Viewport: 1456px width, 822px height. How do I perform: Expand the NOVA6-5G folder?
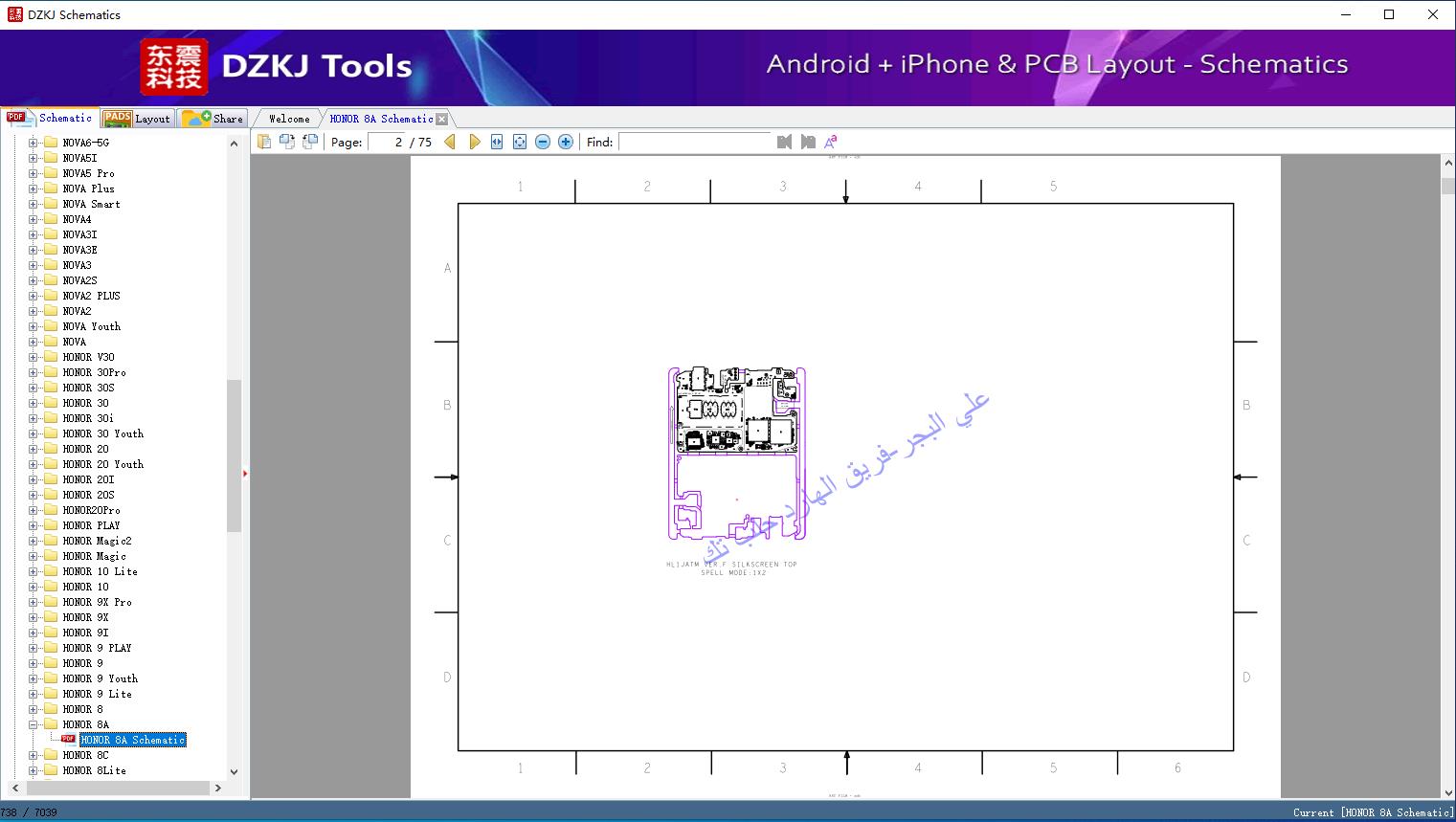click(x=34, y=143)
